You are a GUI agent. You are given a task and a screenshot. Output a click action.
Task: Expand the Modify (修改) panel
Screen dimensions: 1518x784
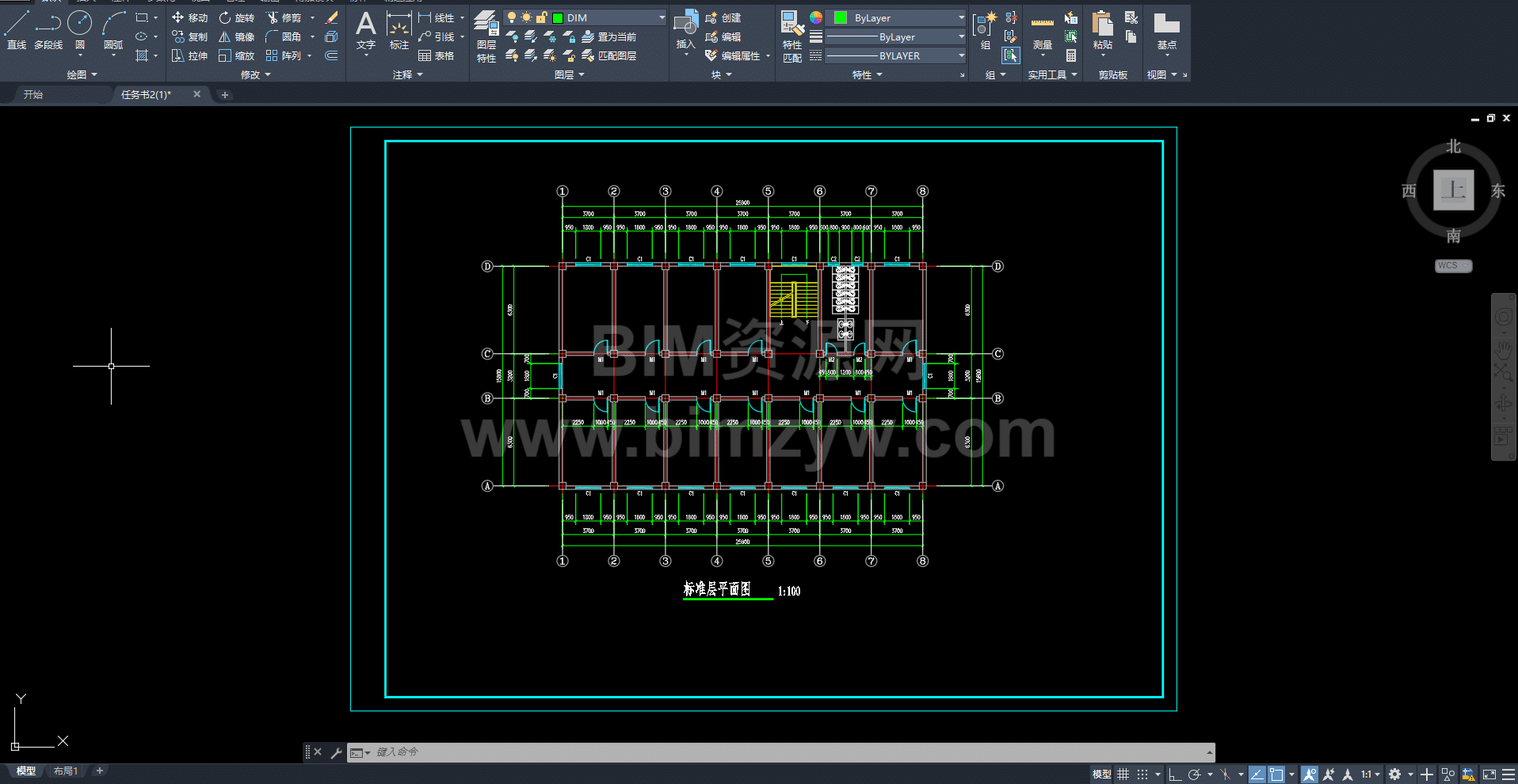[256, 74]
